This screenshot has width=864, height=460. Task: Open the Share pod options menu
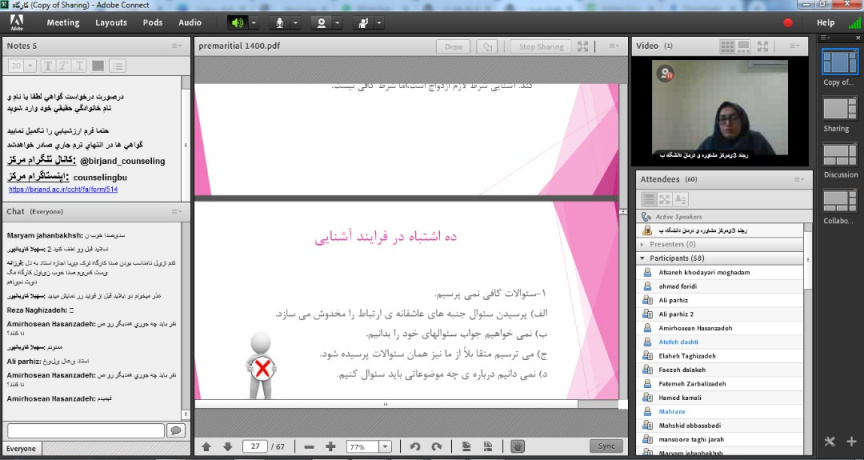[x=614, y=46]
